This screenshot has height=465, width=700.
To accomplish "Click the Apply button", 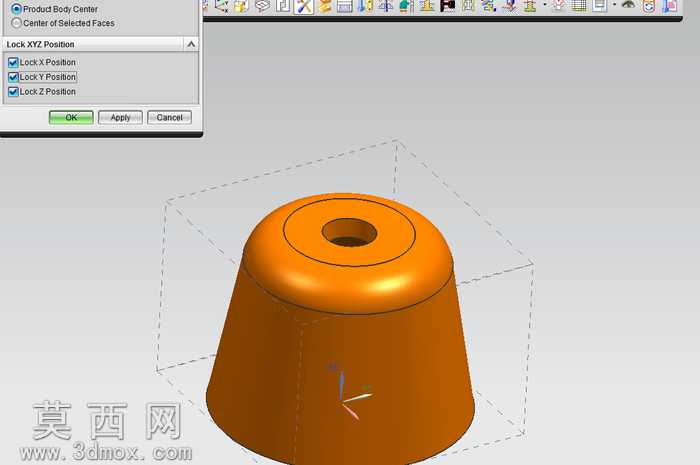I will tap(120, 118).
